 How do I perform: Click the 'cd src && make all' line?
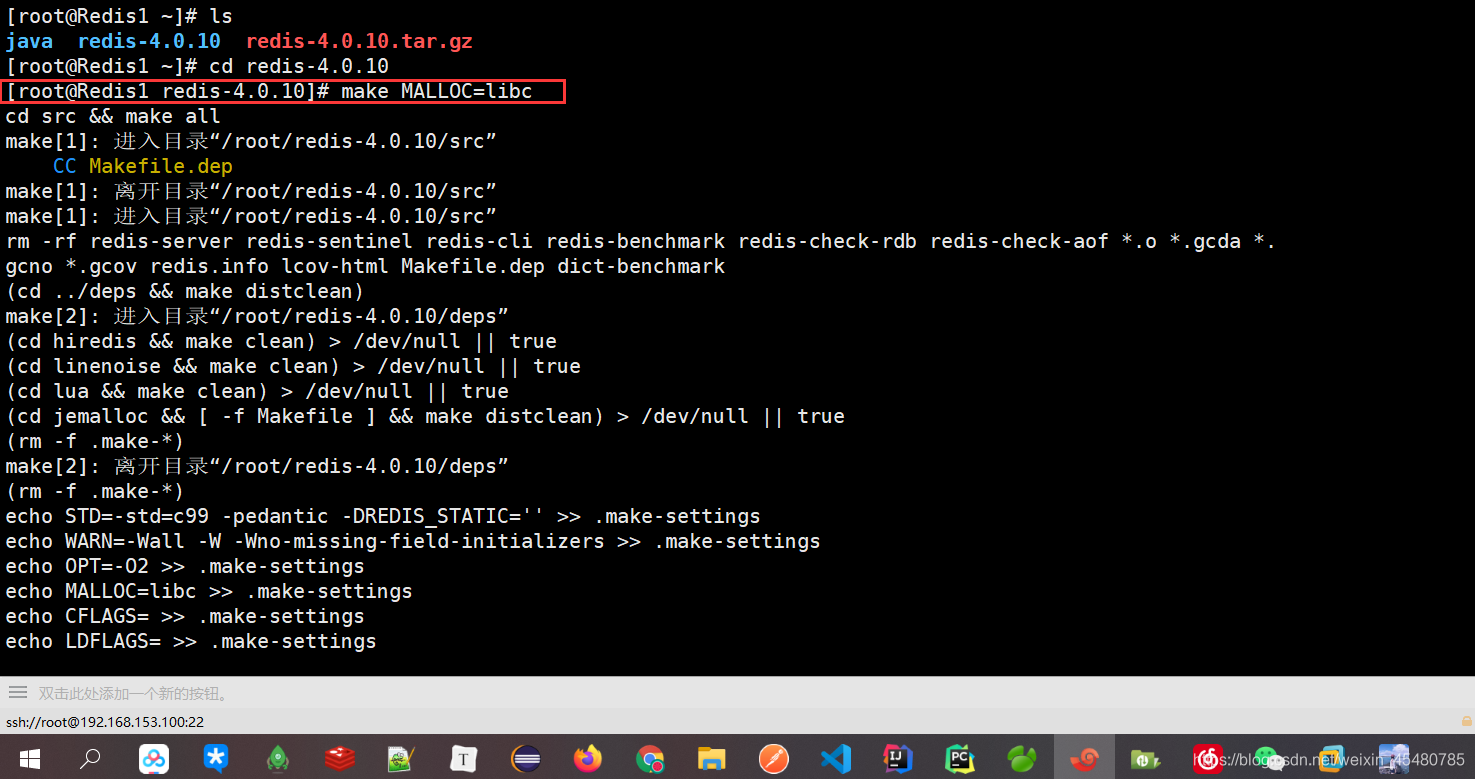point(113,117)
